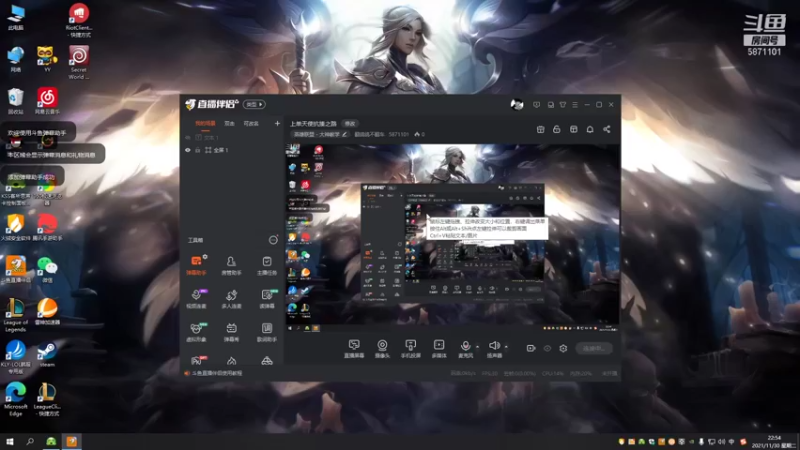Click the gift box icon above preview
Viewport: 800px width, 450px height.
pyautogui.click(x=540, y=130)
